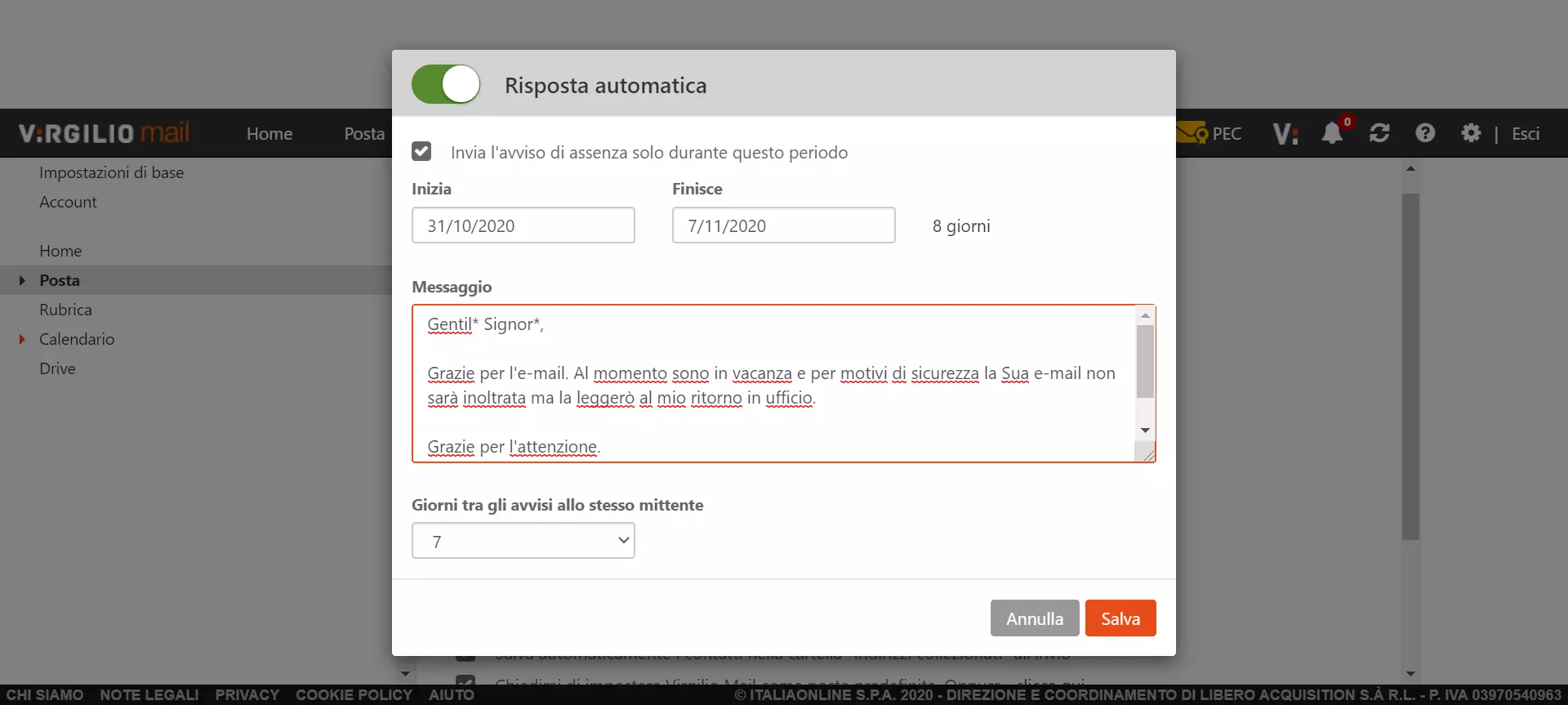
Task: Expand the Calendario sidebar arrow
Action: pos(22,339)
